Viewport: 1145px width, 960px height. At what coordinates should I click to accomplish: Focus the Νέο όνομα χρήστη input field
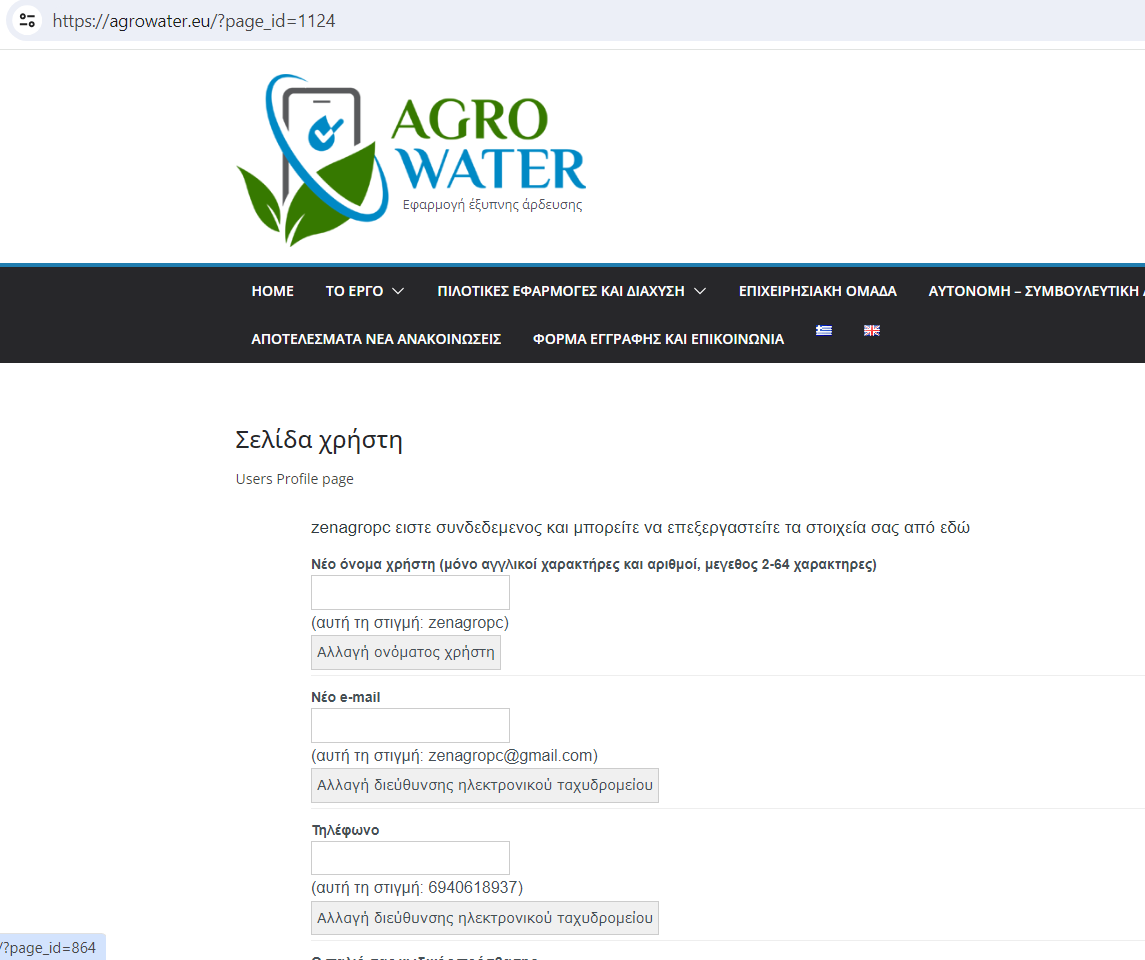coord(410,592)
